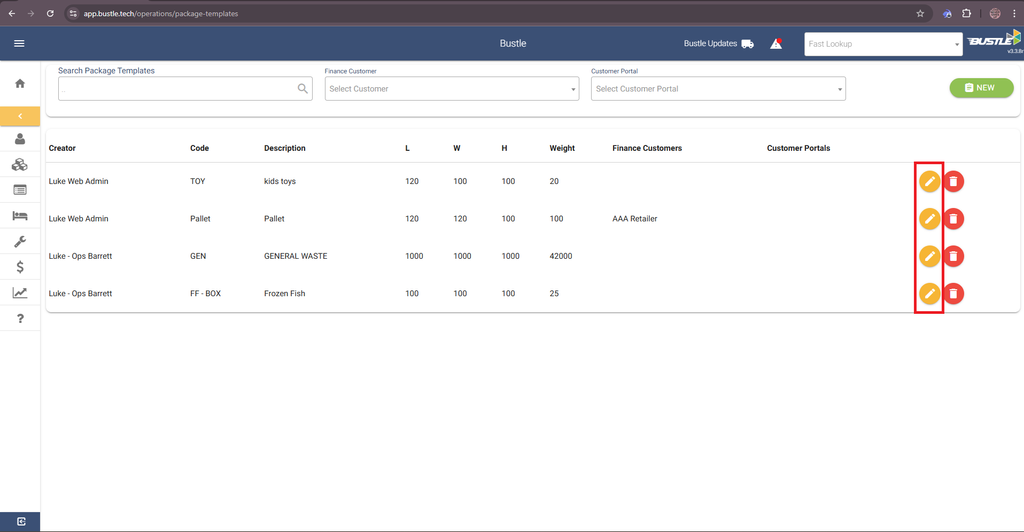Screen dimensions: 1024x532
Task: Open browser extensions puzzle icon
Action: [967, 13]
